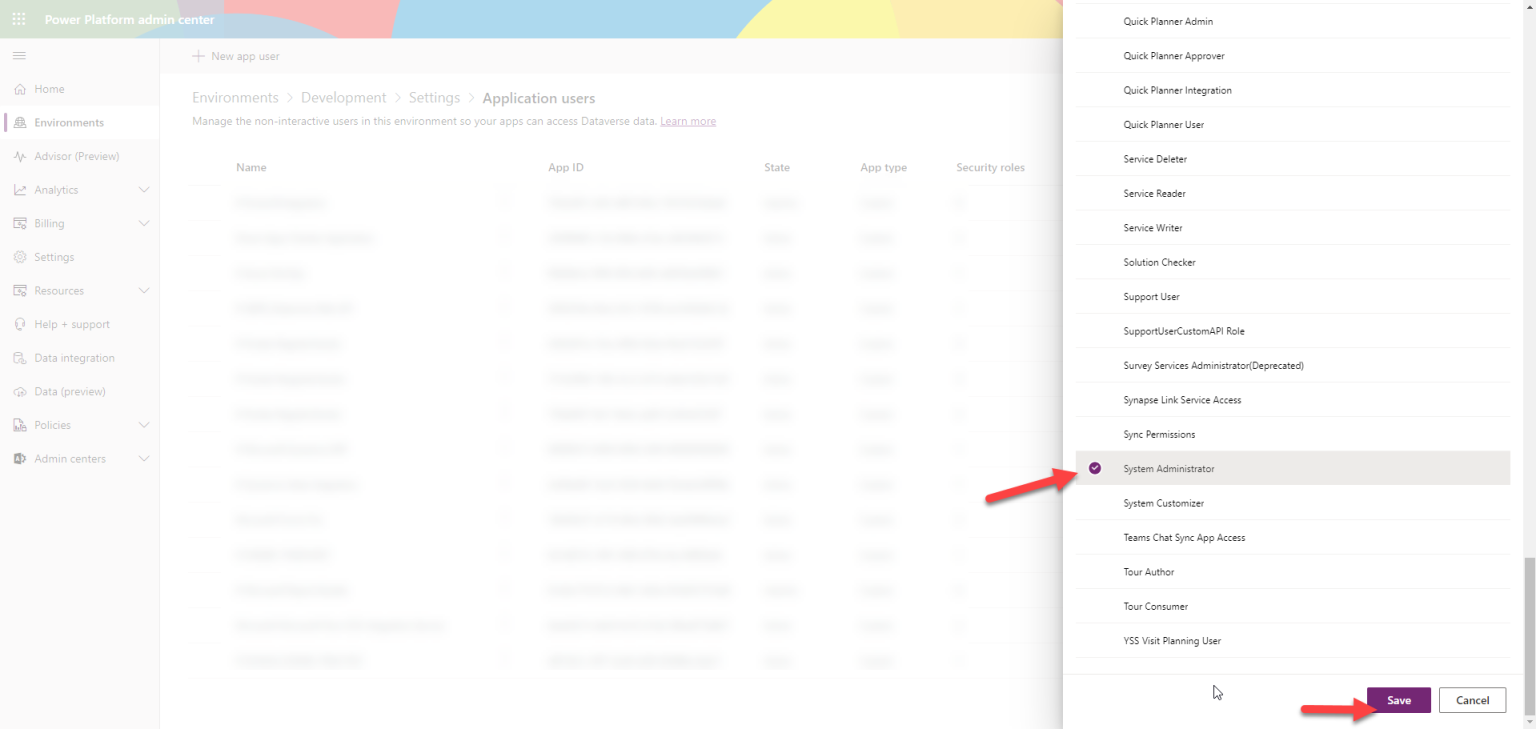The width and height of the screenshot is (1536, 729).
Task: Select the Quick Planner Integration role
Action: [x=1293, y=90]
